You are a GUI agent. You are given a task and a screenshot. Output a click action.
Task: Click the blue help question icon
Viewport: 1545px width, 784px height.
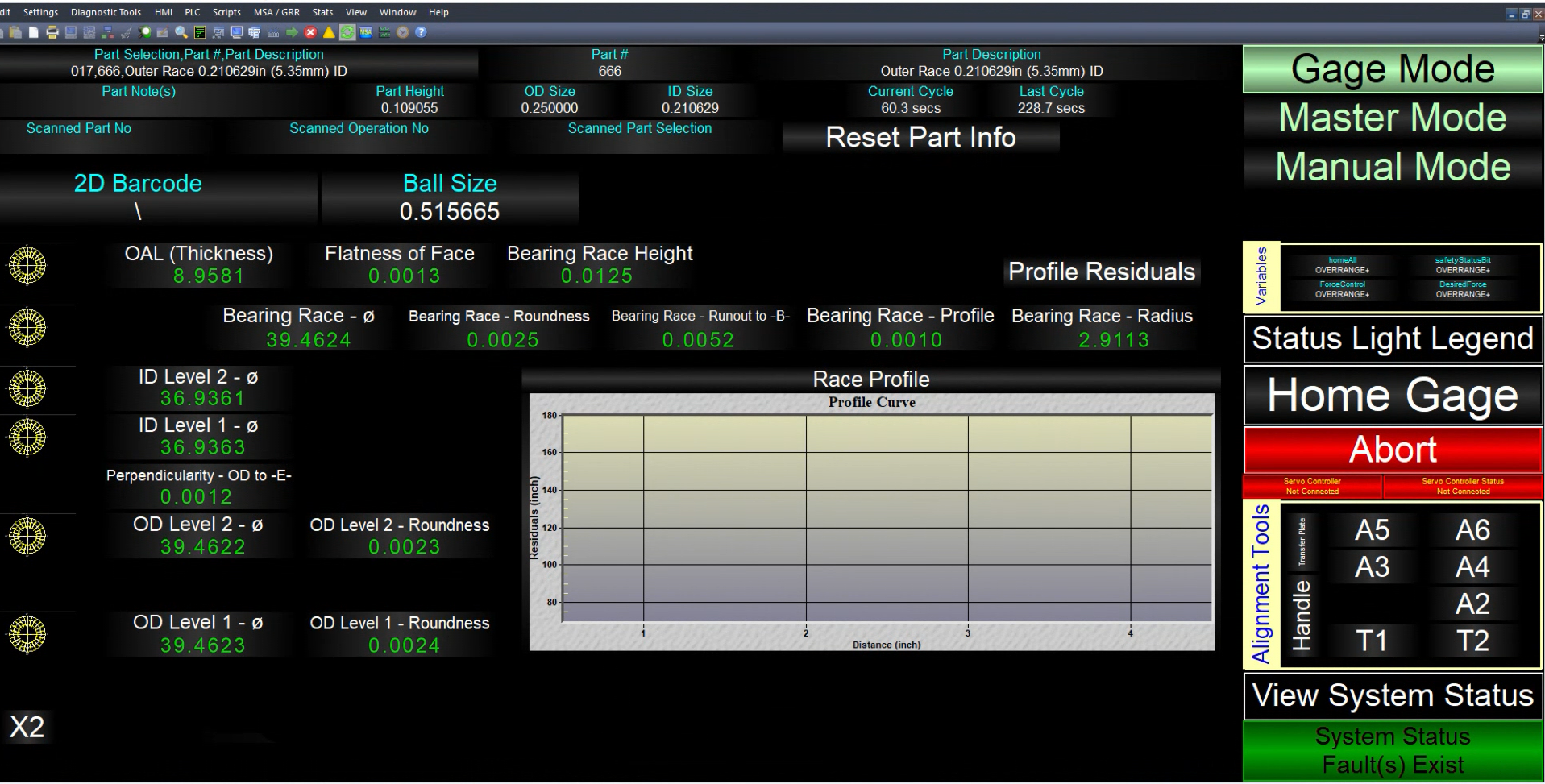[x=421, y=32]
